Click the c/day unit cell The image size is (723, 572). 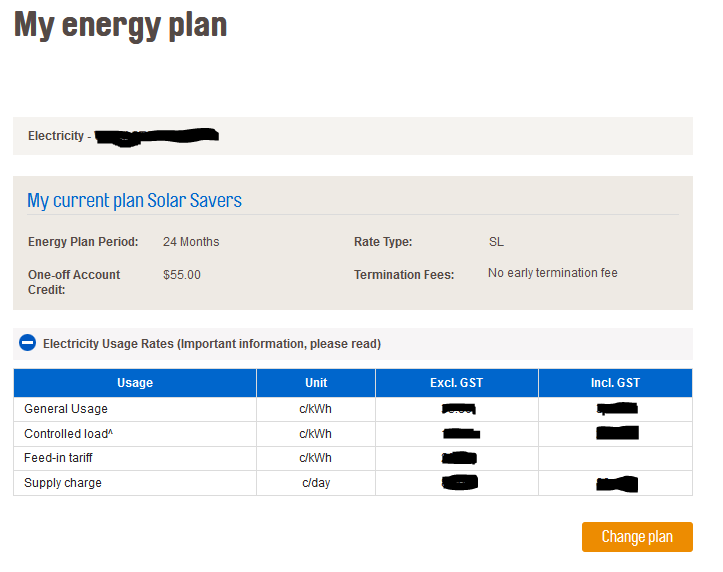(x=316, y=483)
